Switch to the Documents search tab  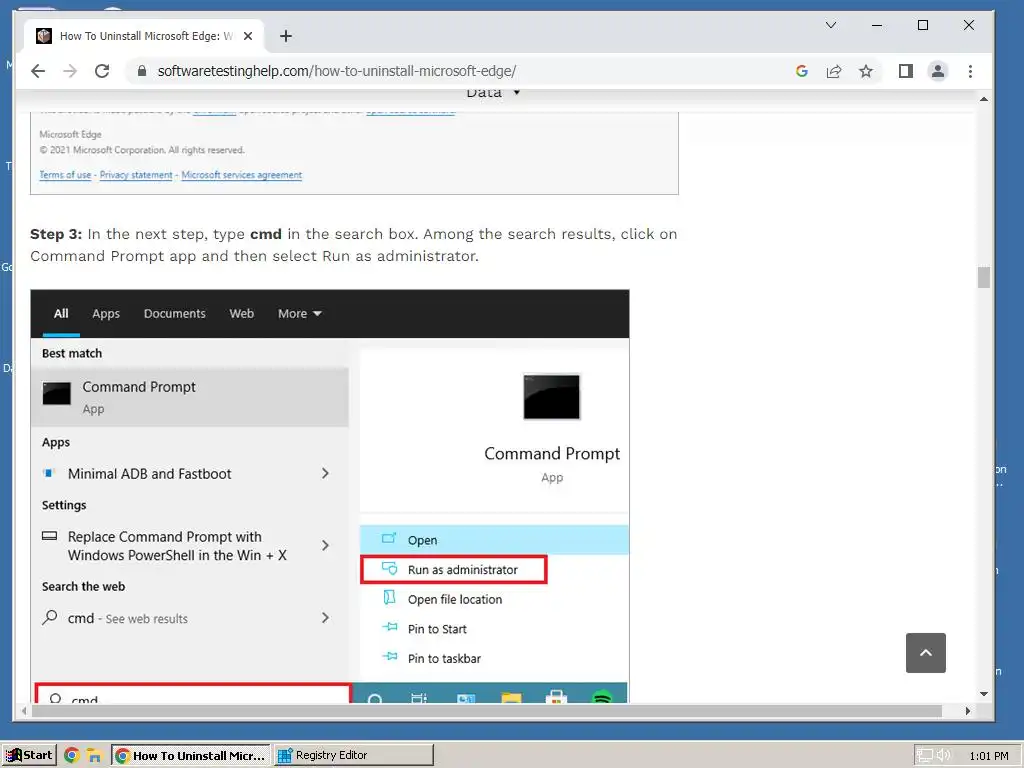click(x=174, y=313)
